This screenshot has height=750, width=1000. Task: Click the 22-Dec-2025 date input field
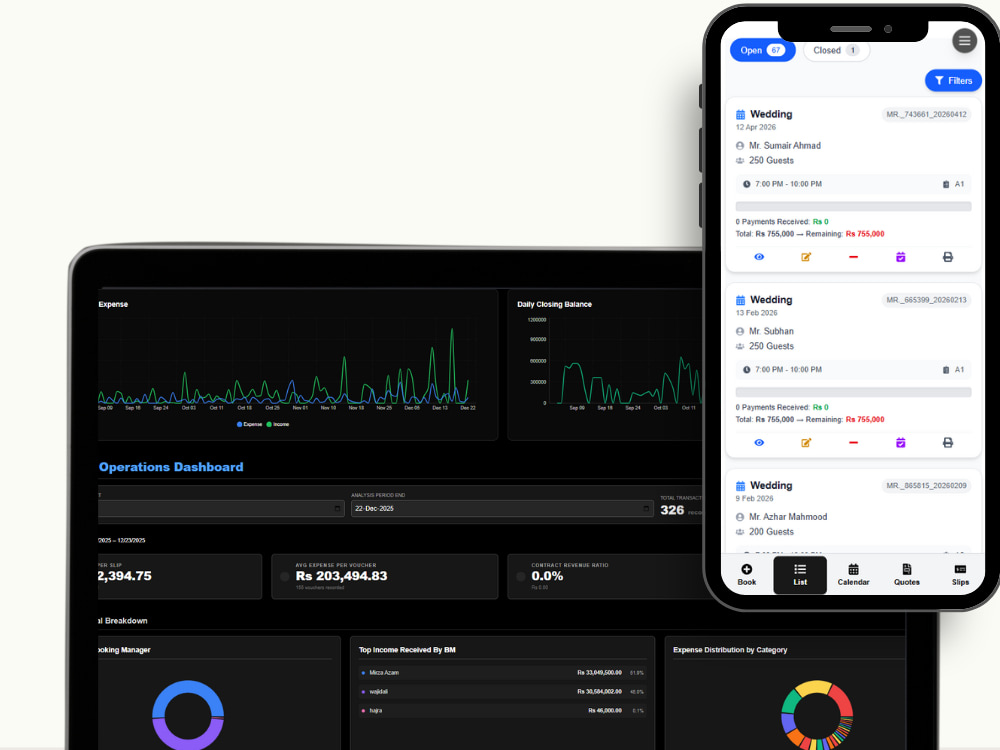pos(502,508)
